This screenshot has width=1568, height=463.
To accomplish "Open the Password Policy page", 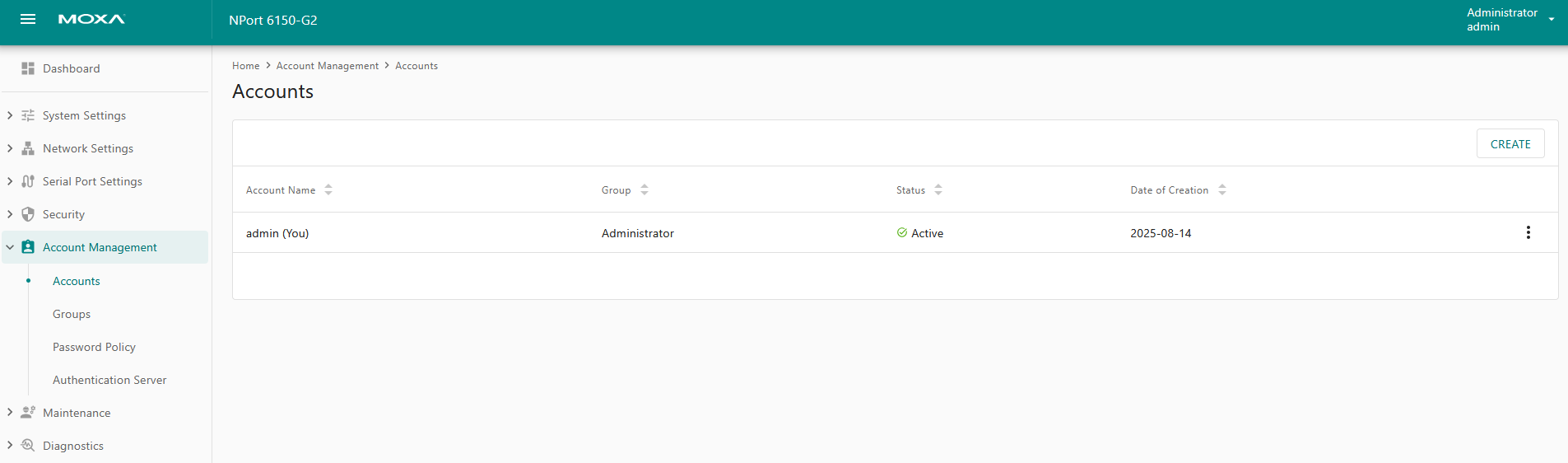I will point(94,347).
